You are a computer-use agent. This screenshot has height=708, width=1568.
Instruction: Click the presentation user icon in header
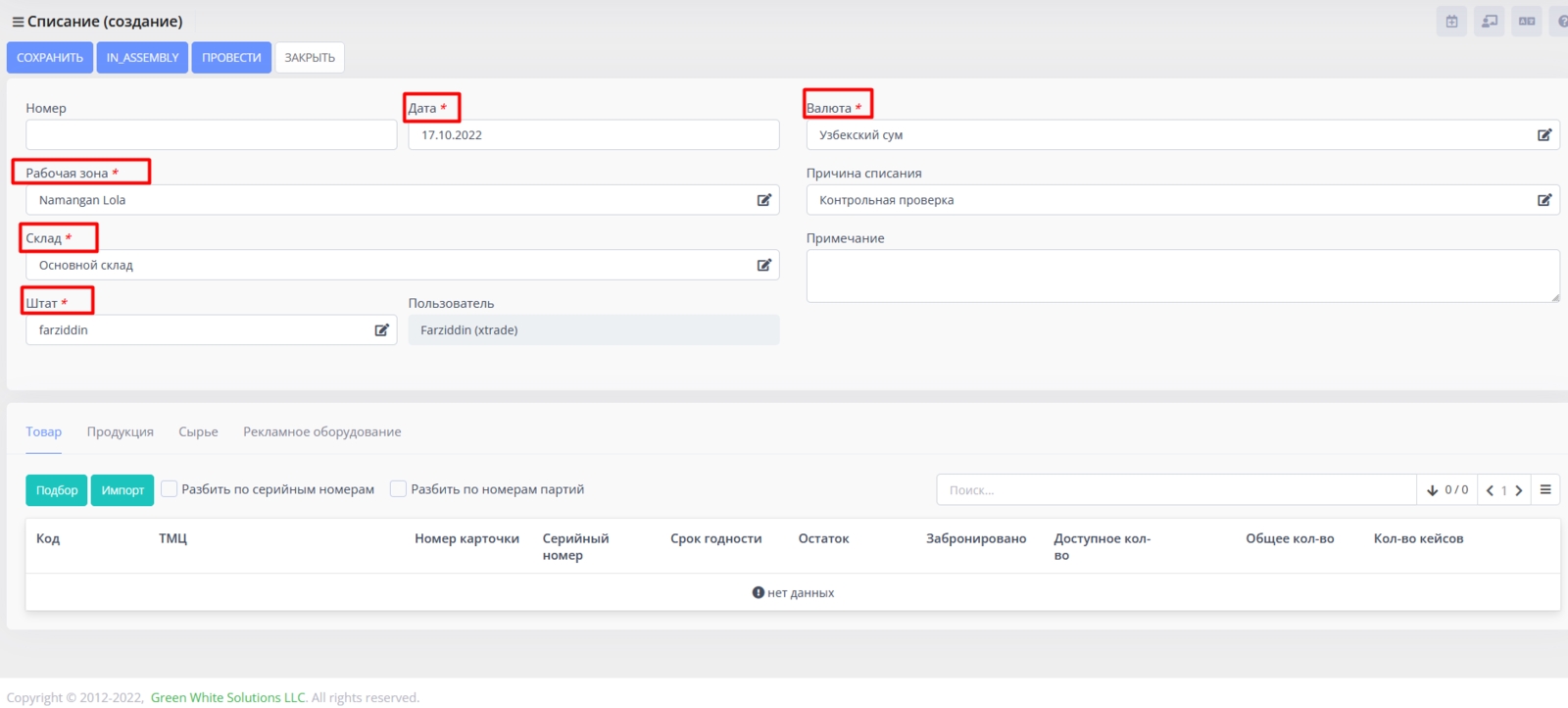pyautogui.click(x=1489, y=22)
